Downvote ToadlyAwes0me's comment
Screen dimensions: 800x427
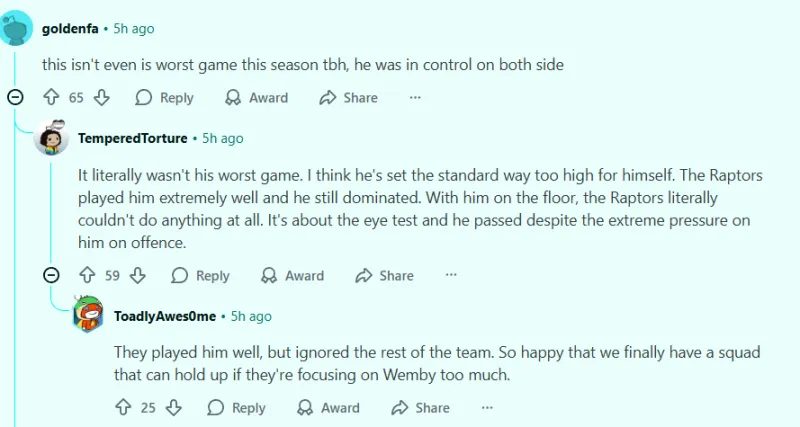[173, 407]
